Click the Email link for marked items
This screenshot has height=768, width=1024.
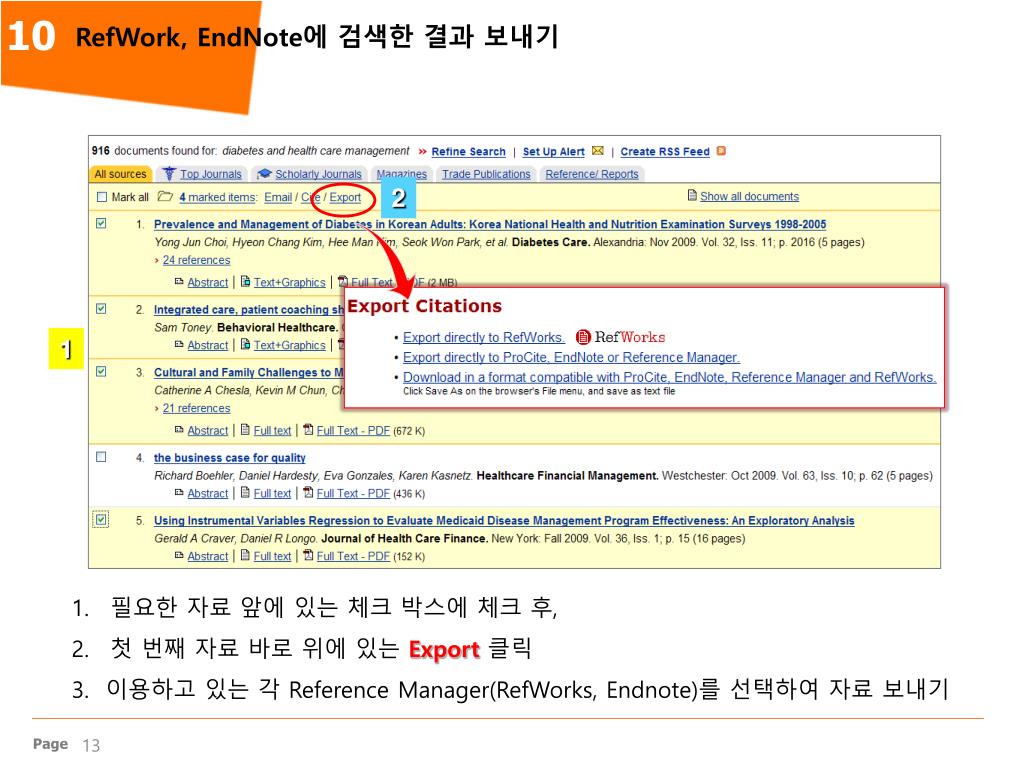[x=278, y=197]
